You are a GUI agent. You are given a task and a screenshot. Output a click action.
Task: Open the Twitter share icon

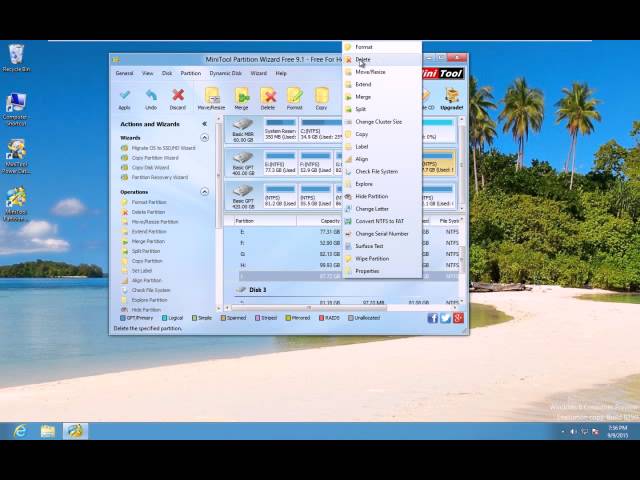point(445,318)
